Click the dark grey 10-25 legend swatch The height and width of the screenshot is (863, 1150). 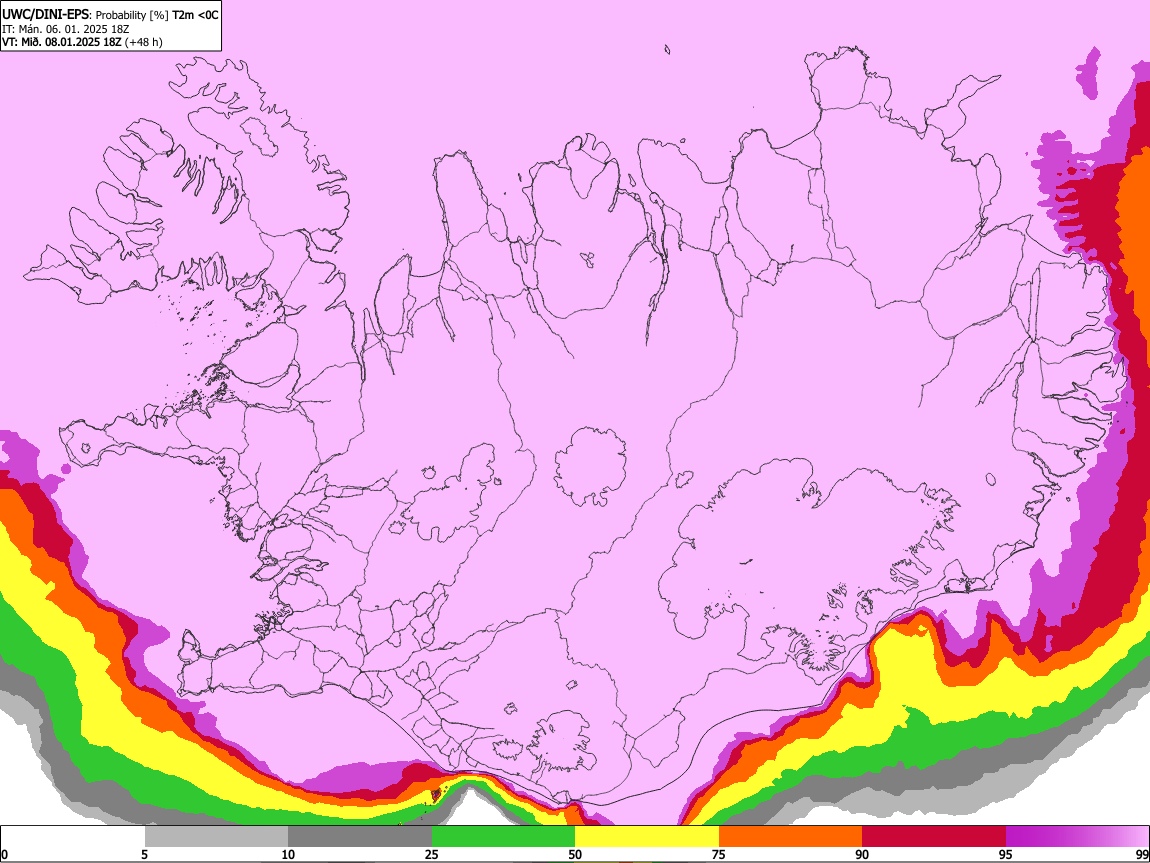pyautogui.click(x=360, y=836)
